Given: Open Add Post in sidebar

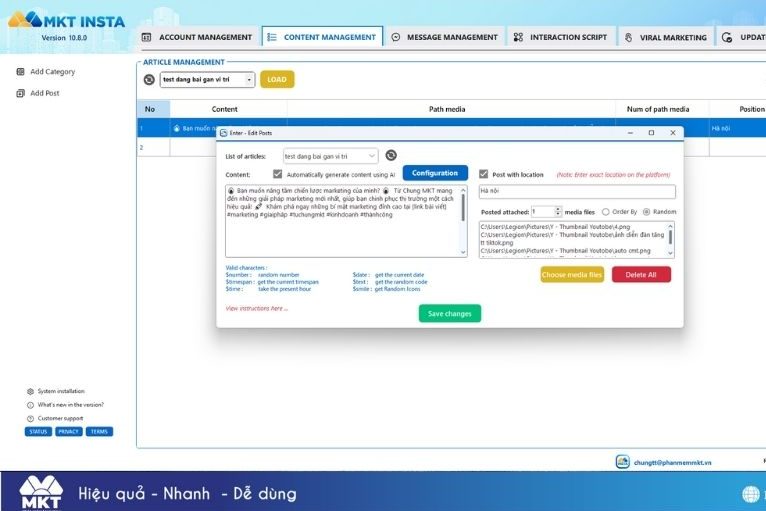Looking at the screenshot, I should tap(38, 93).
